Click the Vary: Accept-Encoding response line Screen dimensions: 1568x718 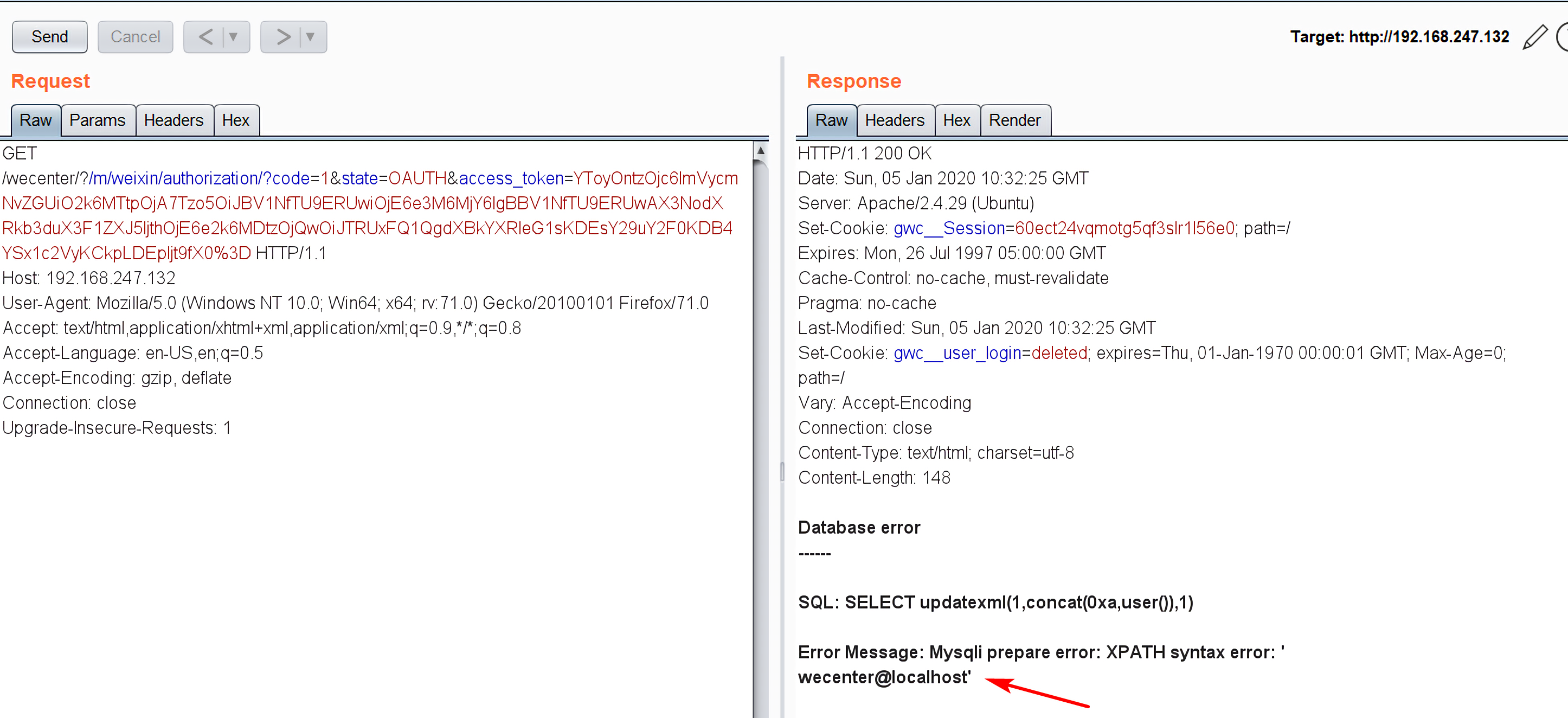[x=884, y=403]
